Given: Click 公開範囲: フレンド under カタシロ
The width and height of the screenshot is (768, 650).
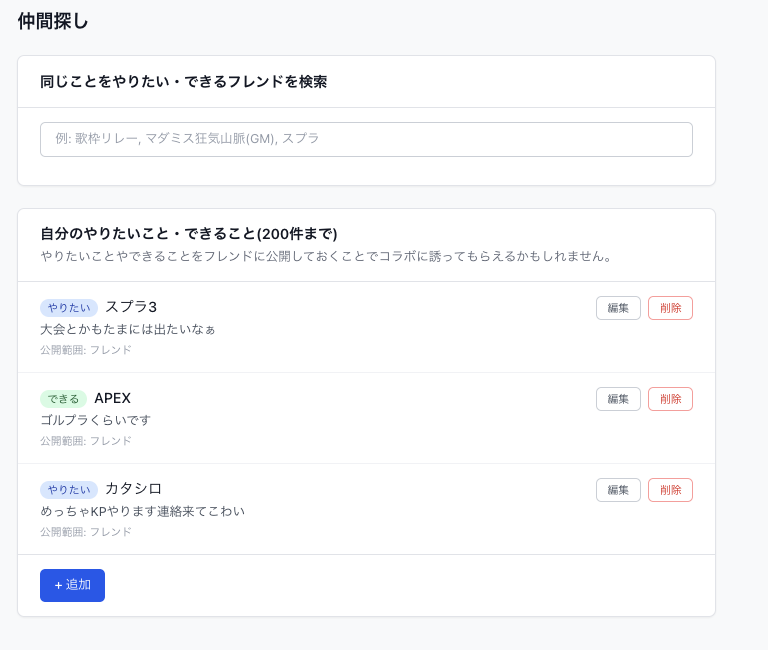Looking at the screenshot, I should click(x=86, y=532).
